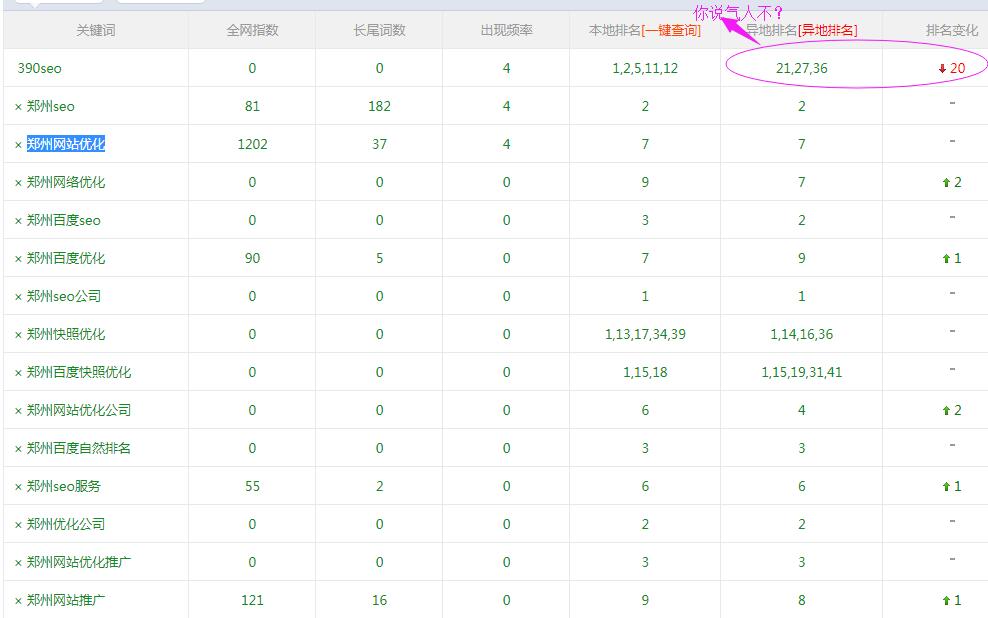This screenshot has width=988, height=618.
Task: Sort by the 全网指数 column header
Action: (252, 31)
